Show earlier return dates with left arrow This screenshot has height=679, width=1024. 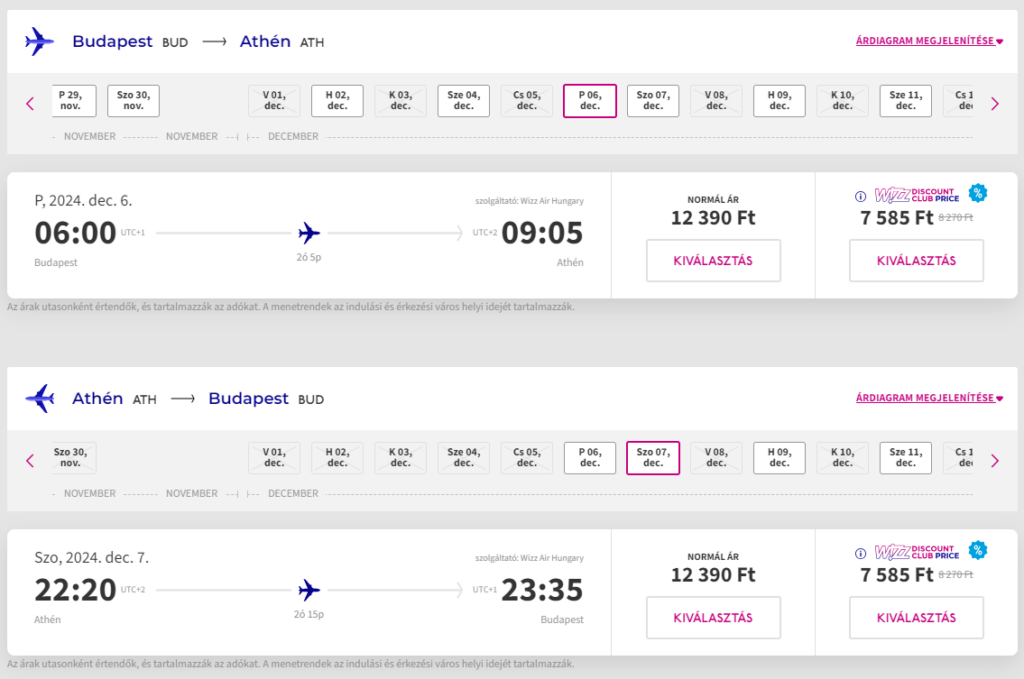pyautogui.click(x=30, y=461)
